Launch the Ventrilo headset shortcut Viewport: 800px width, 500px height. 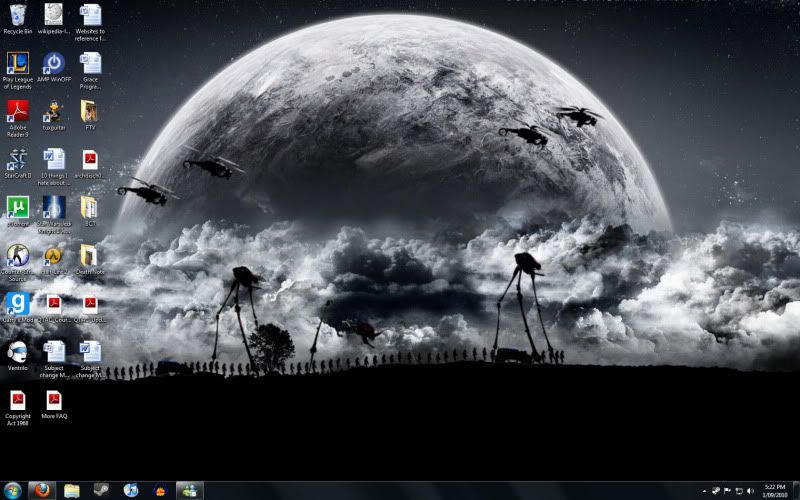click(18, 356)
